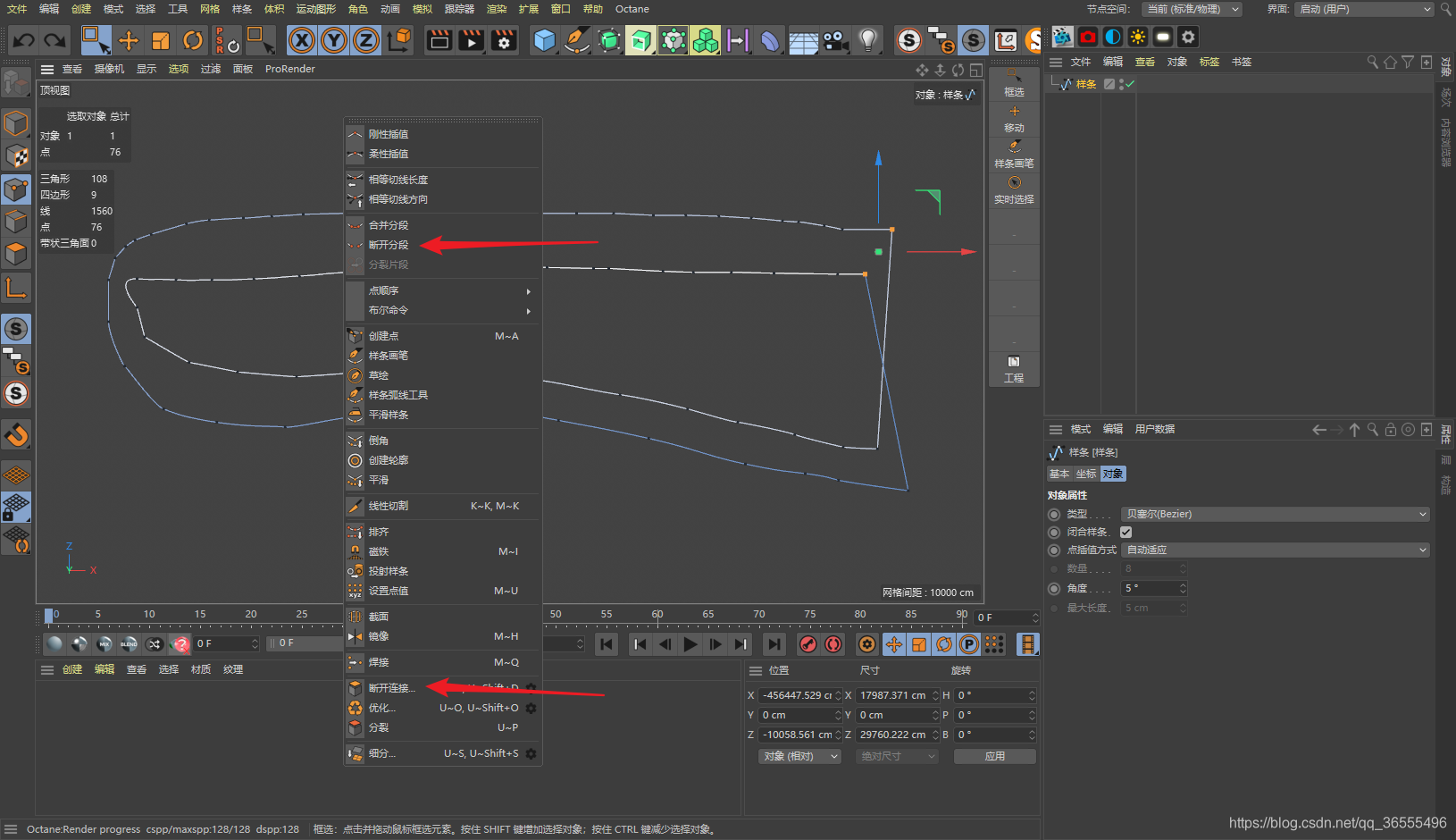Click the 角度 radio circle
This screenshot has height=840, width=1456.
coord(1054,588)
